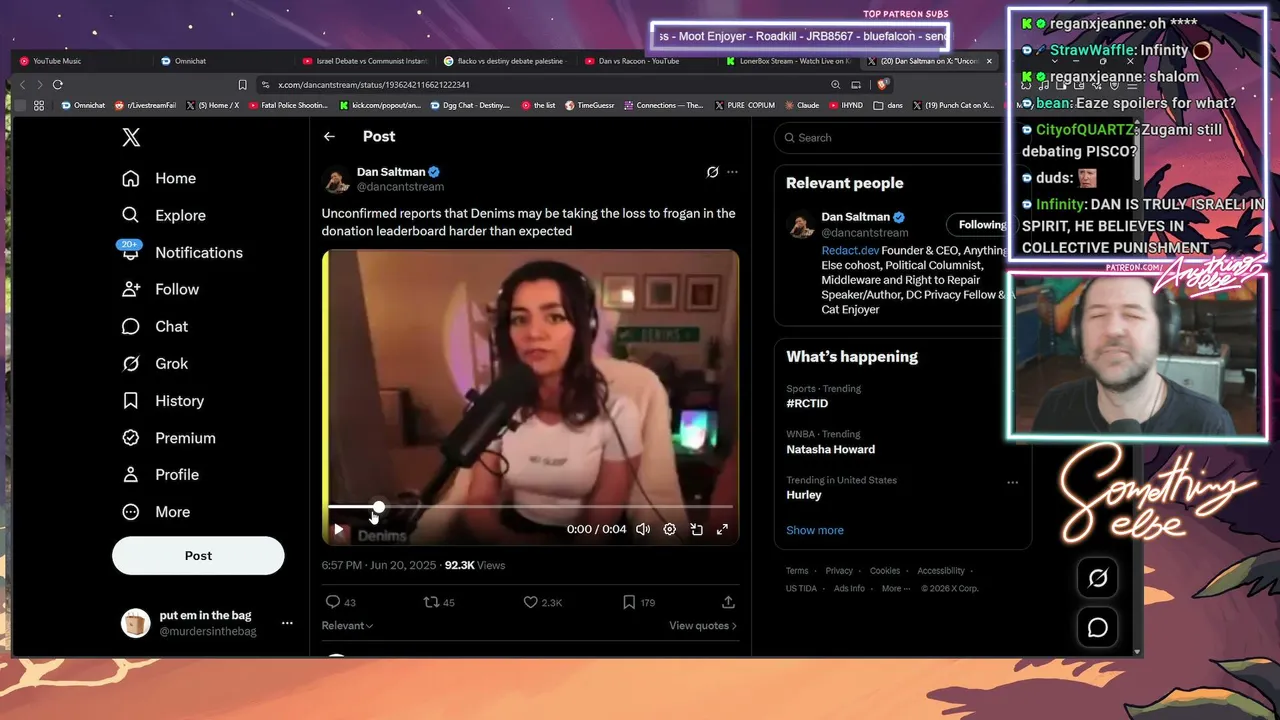Click the browser address bar URL
The width and height of the screenshot is (1280, 720).
pos(373,85)
